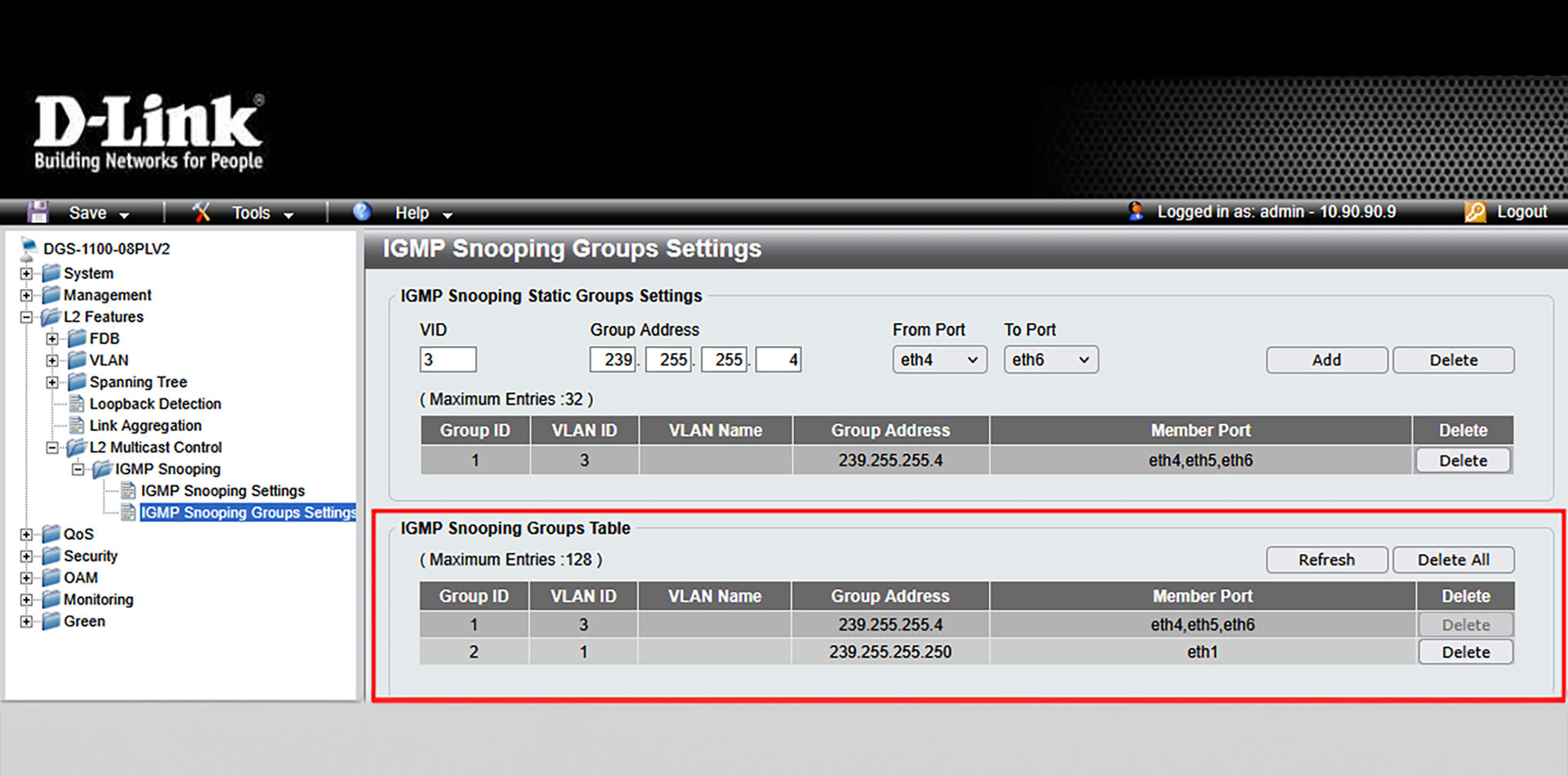Collapse the L2 Features tree node
Image resolution: width=1568 pixels, height=776 pixels.
pyautogui.click(x=26, y=317)
